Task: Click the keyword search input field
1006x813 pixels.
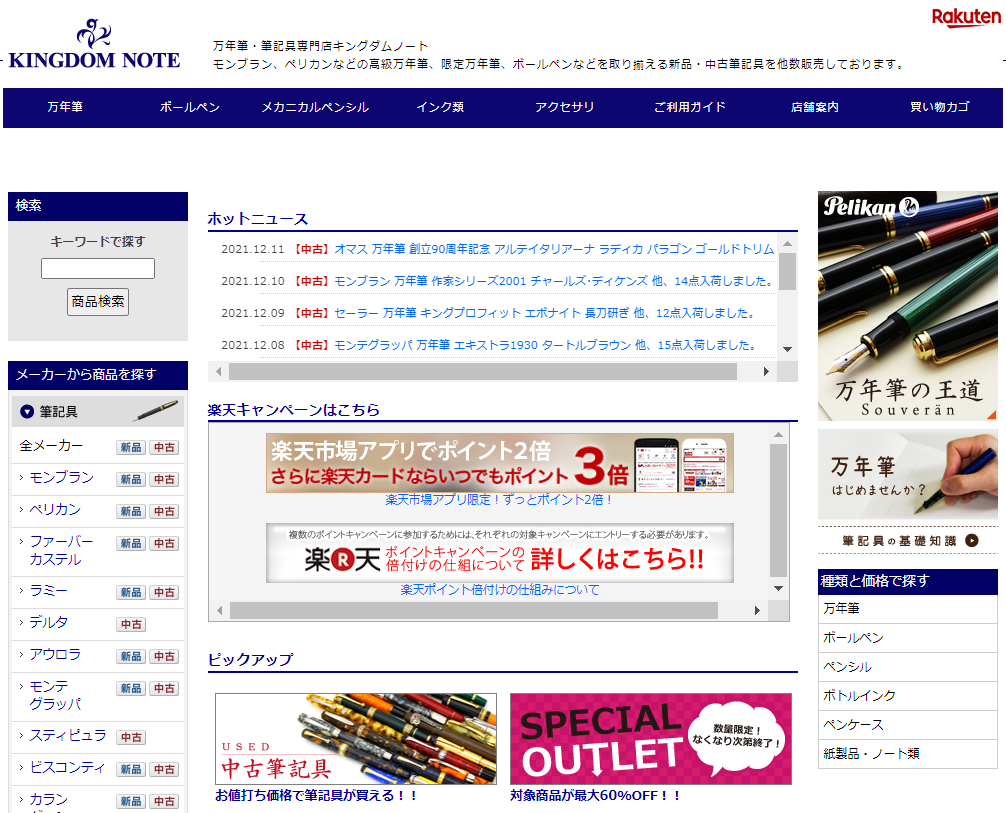Action: tap(98, 268)
